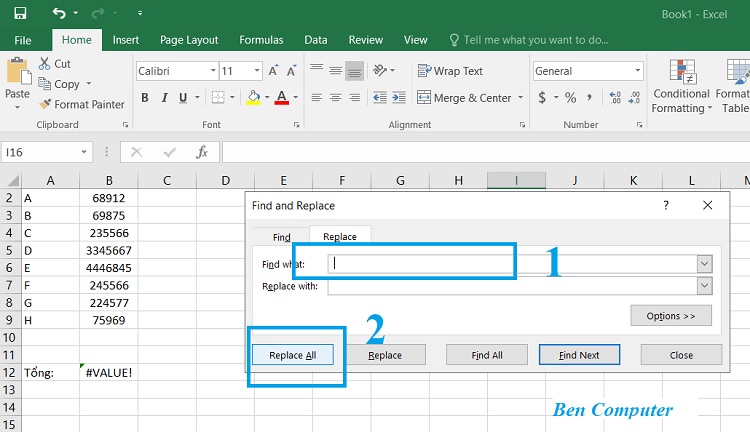Click the Replace All button
Screen dimensions: 750x432
tap(292, 355)
